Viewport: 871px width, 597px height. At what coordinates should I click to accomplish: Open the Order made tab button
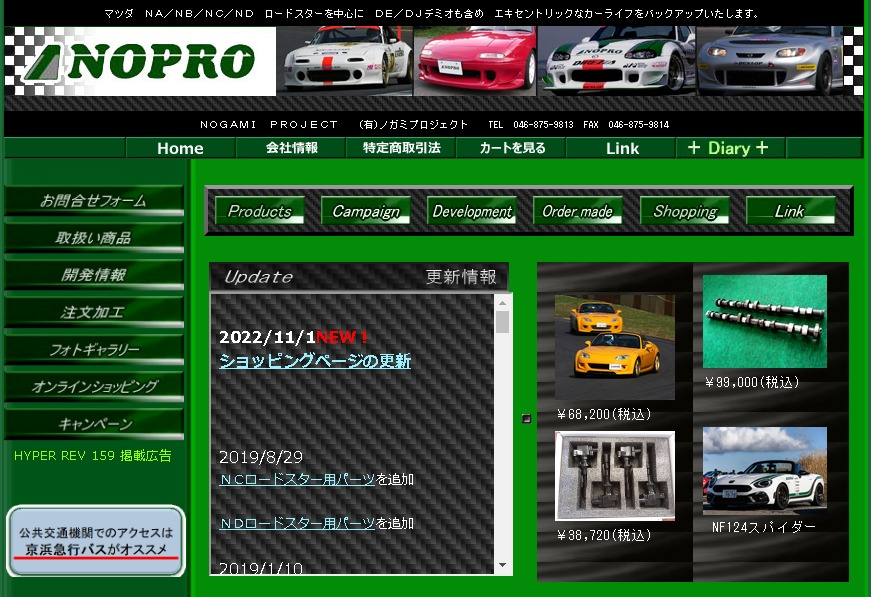(x=578, y=211)
